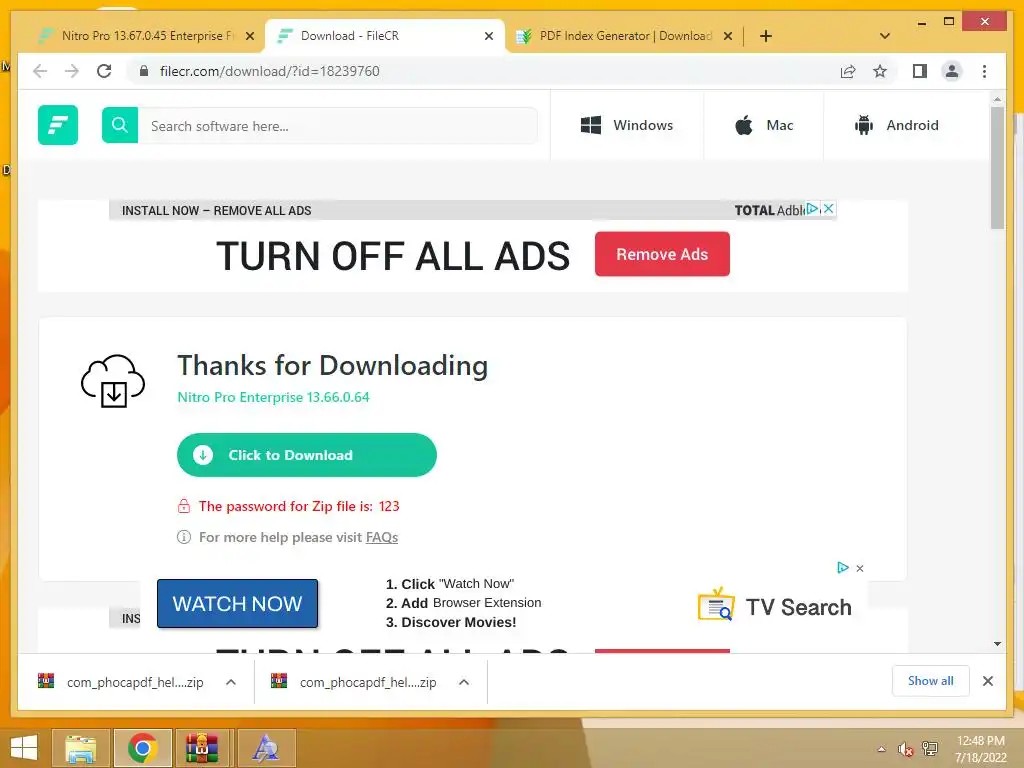Image resolution: width=1024 pixels, height=768 pixels.
Task: Open the Android software category
Action: click(x=897, y=125)
